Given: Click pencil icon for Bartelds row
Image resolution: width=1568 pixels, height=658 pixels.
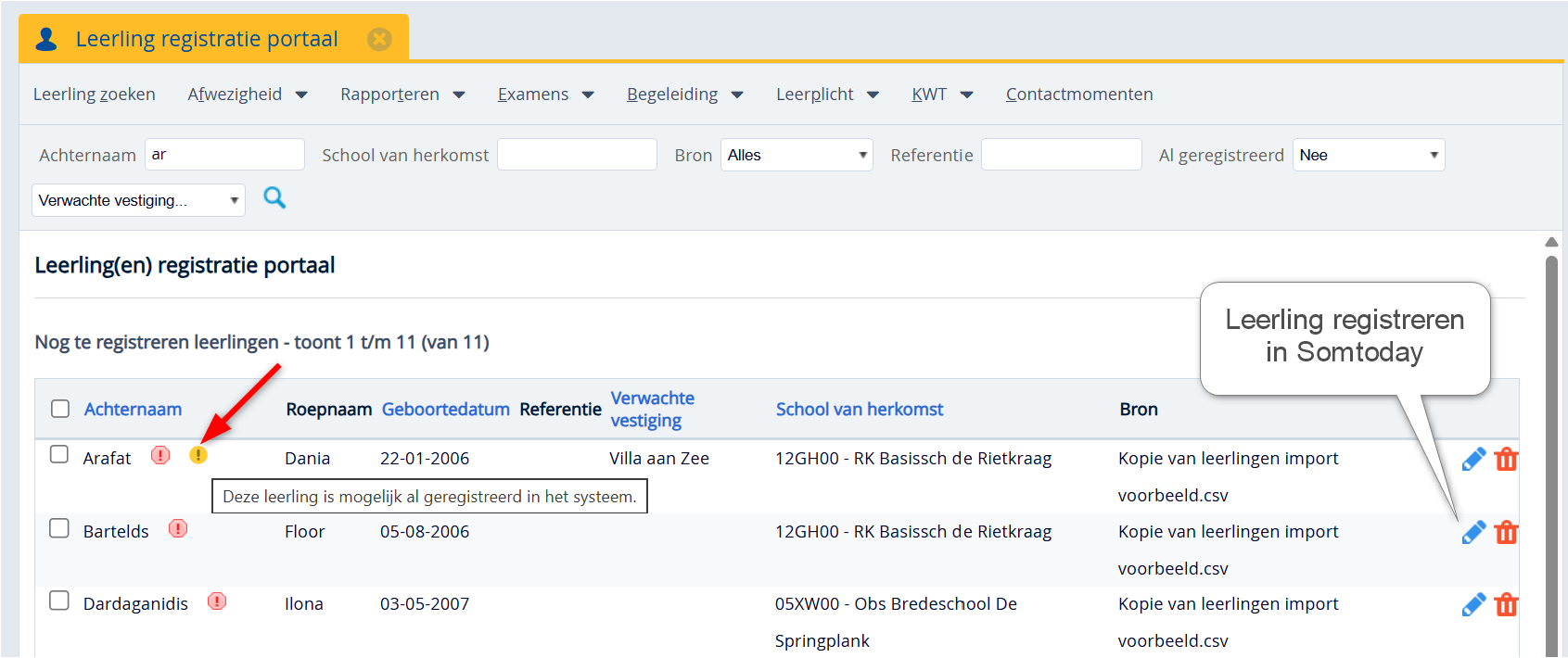Looking at the screenshot, I should (x=1473, y=532).
